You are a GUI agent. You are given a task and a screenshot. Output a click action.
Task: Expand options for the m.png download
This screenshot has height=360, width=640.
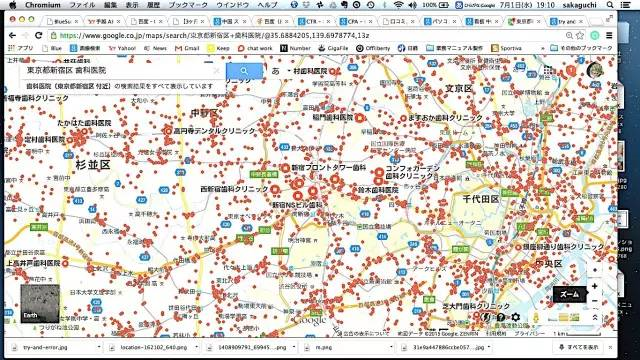391,347
